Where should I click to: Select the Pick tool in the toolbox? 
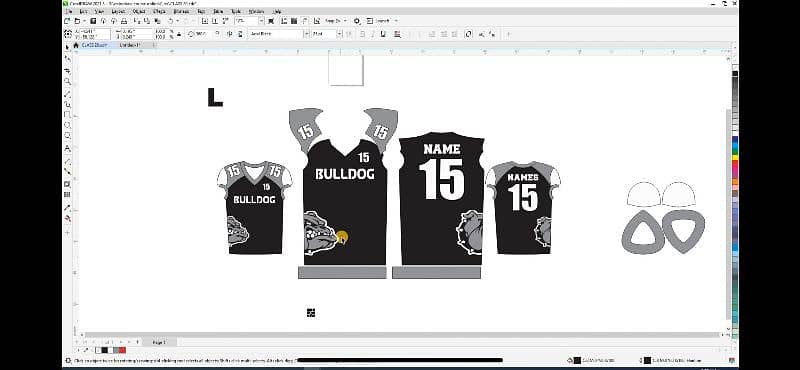tap(67, 47)
